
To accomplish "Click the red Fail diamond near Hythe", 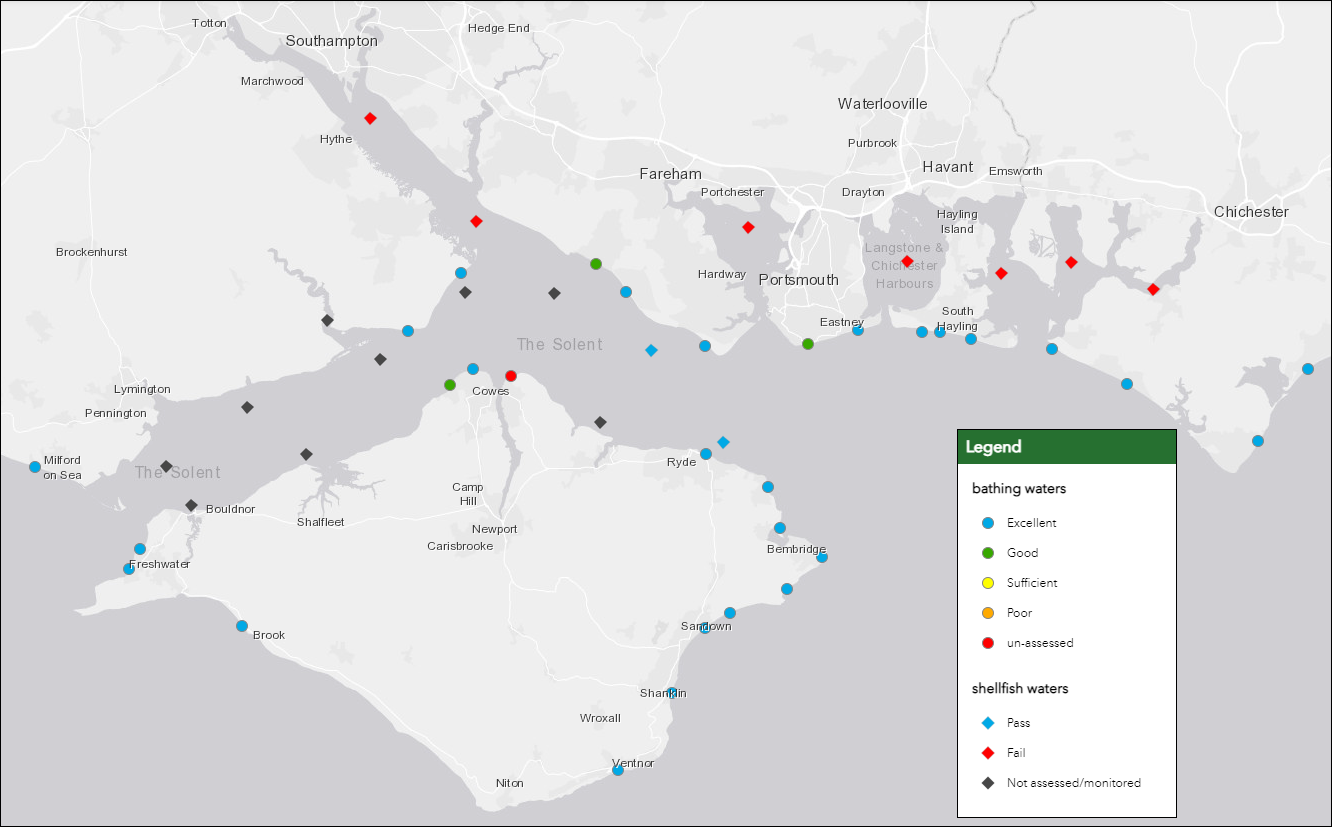I will tap(370, 118).
